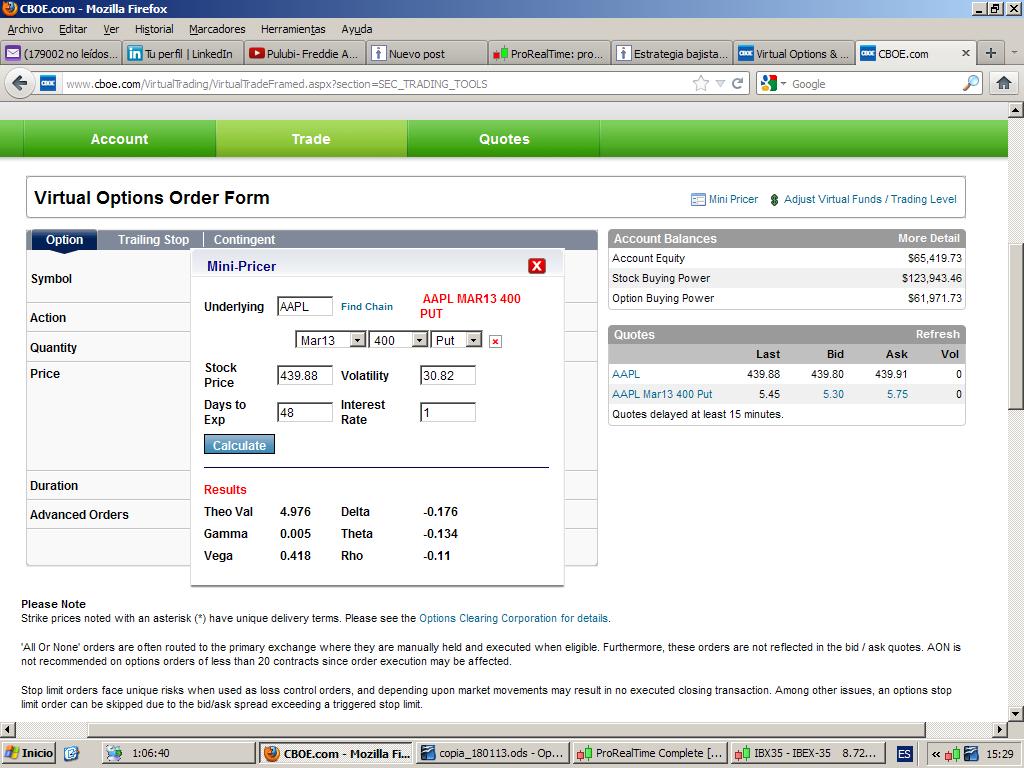Viewport: 1024px width, 768px height.
Task: Open Quotes navigation tab
Action: click(x=504, y=138)
